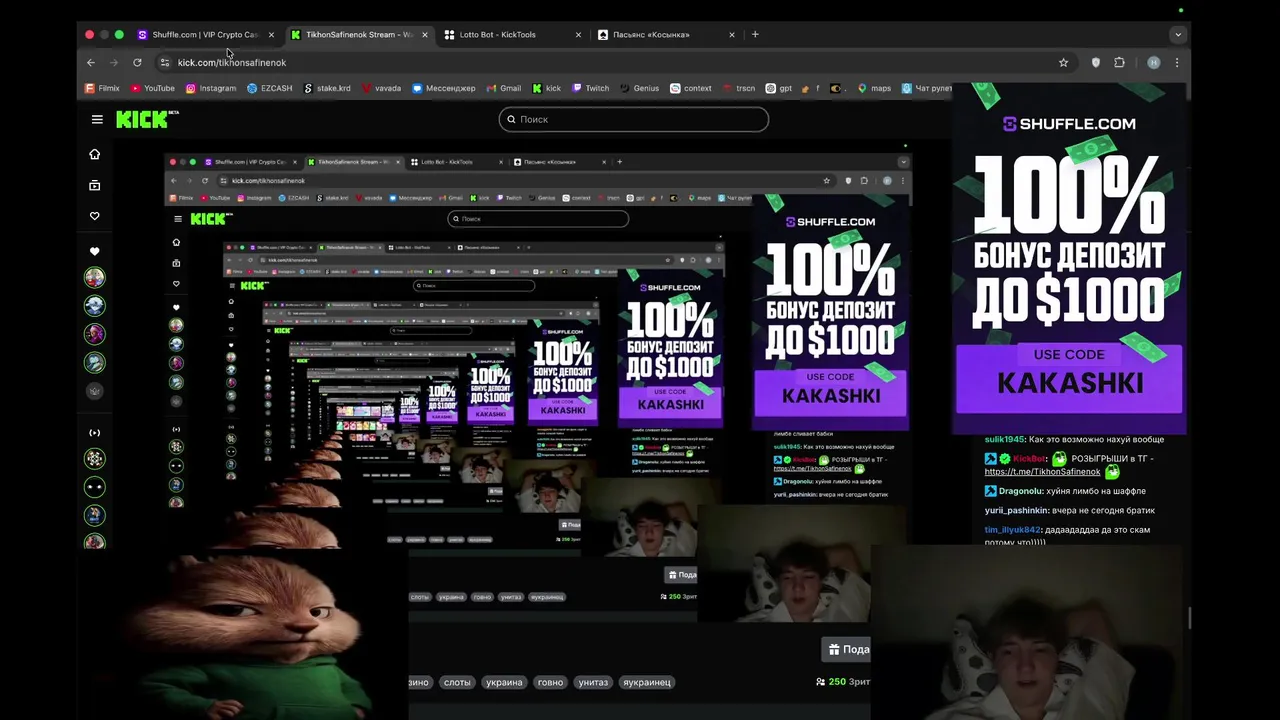Open the EZCASH bookmark
Image resolution: width=1280 pixels, height=720 pixels.
pyautogui.click(x=269, y=88)
